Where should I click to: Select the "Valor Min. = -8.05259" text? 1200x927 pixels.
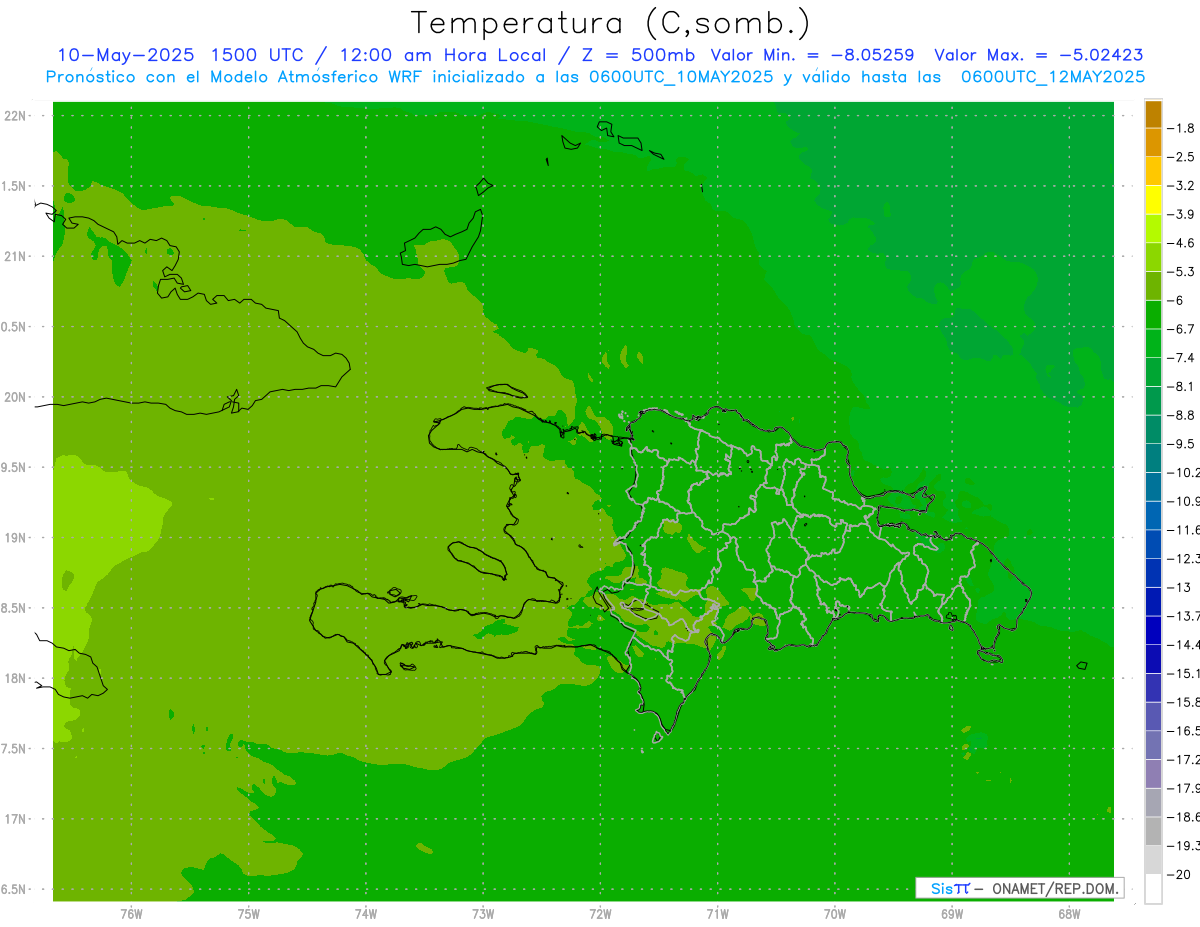(x=812, y=55)
